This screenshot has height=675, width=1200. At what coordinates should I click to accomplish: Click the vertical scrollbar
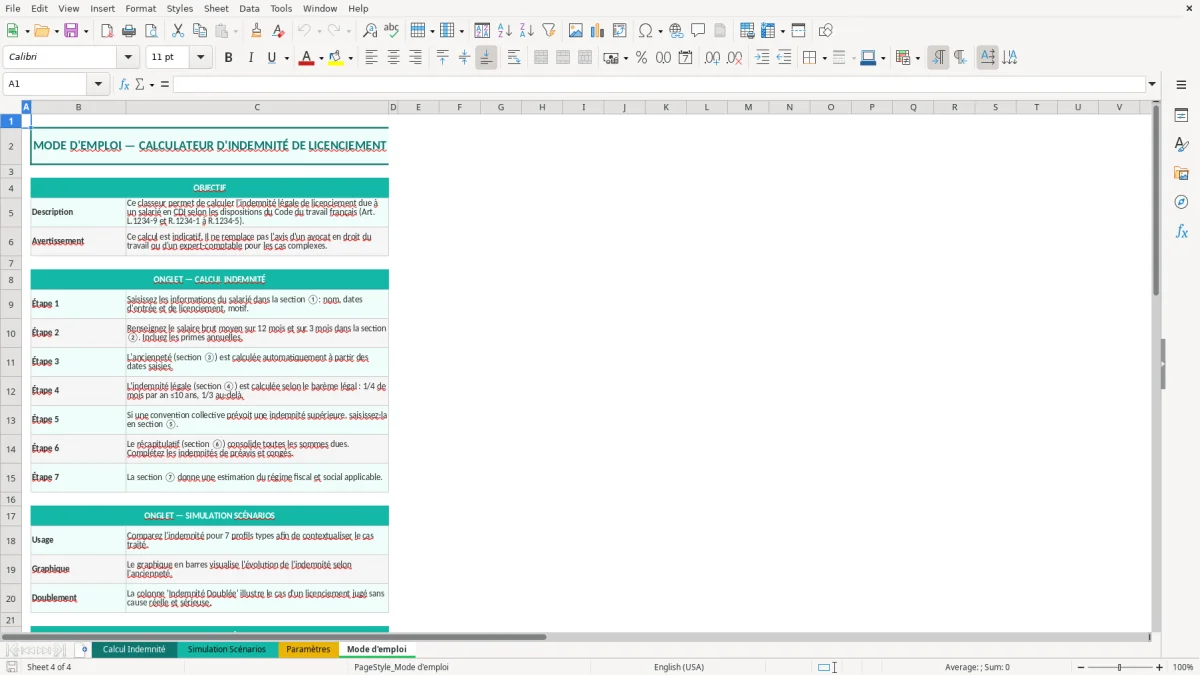pyautogui.click(x=1156, y=200)
